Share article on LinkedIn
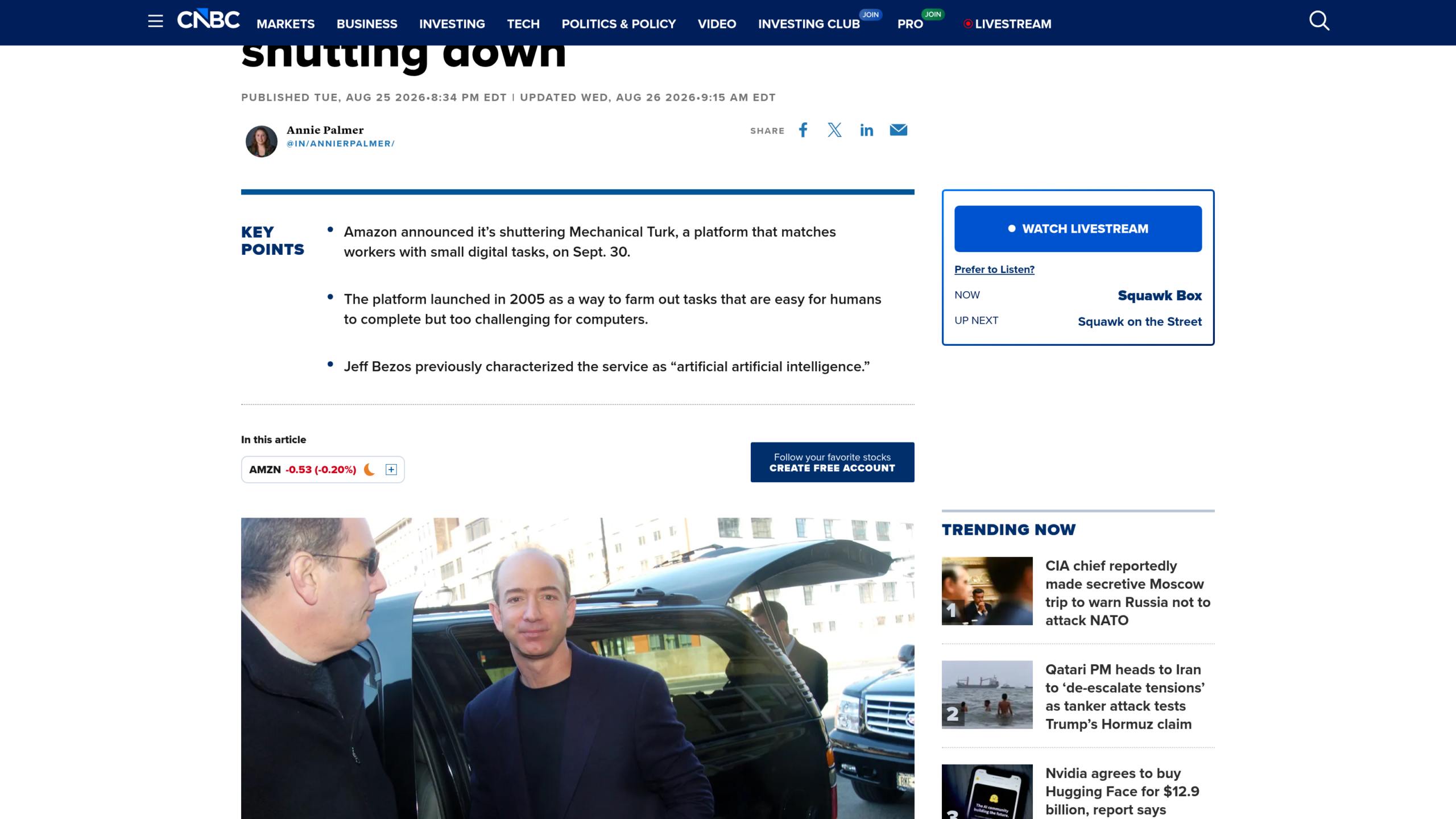1456x819 pixels. click(866, 130)
